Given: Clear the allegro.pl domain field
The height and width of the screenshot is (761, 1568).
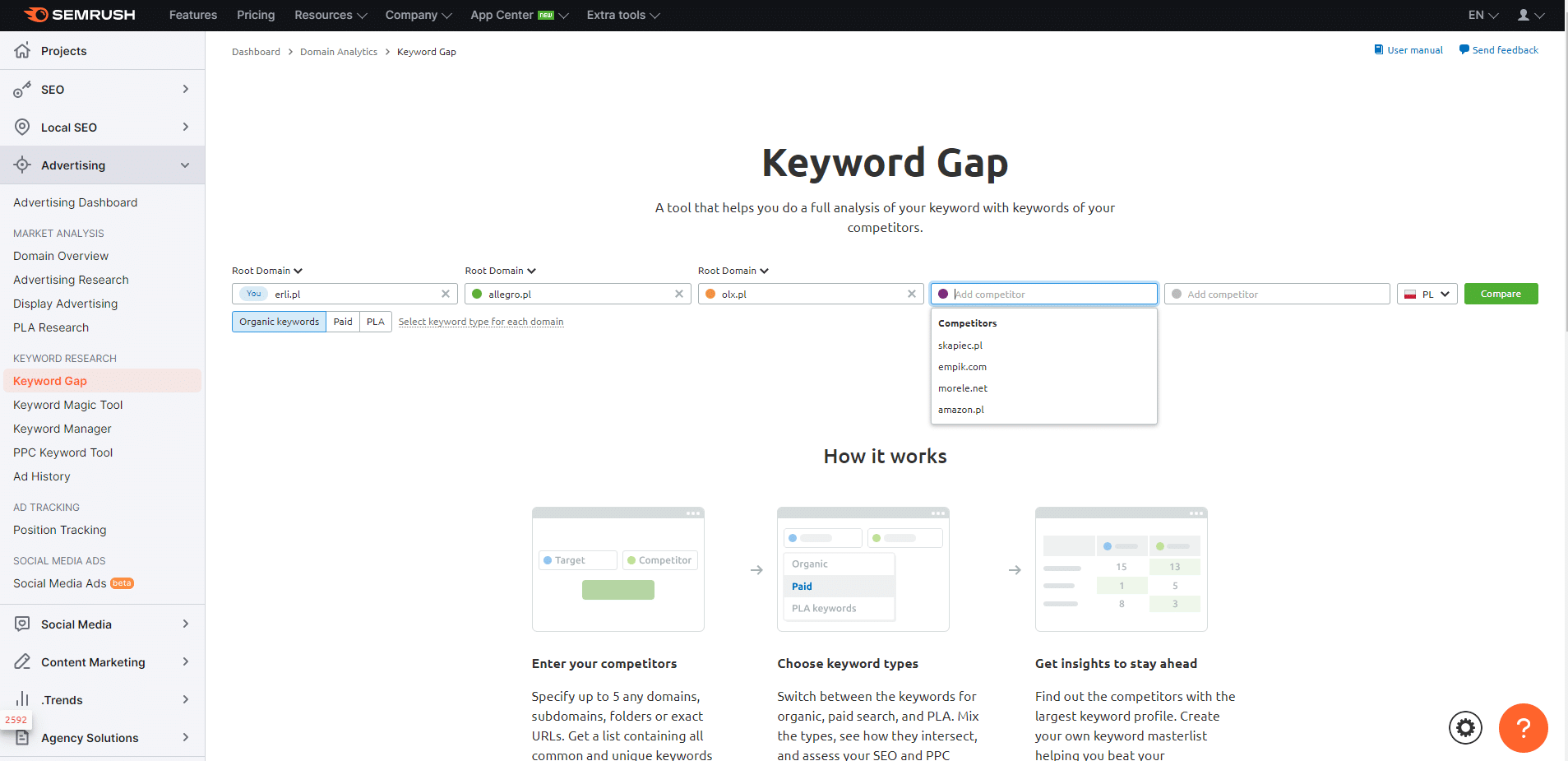Looking at the screenshot, I should pyautogui.click(x=679, y=294).
